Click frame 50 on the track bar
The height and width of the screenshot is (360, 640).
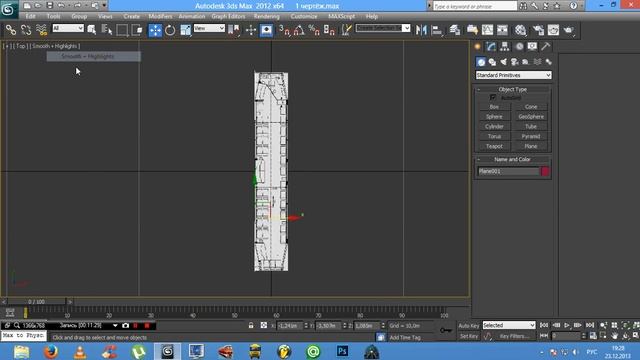coord(235,312)
